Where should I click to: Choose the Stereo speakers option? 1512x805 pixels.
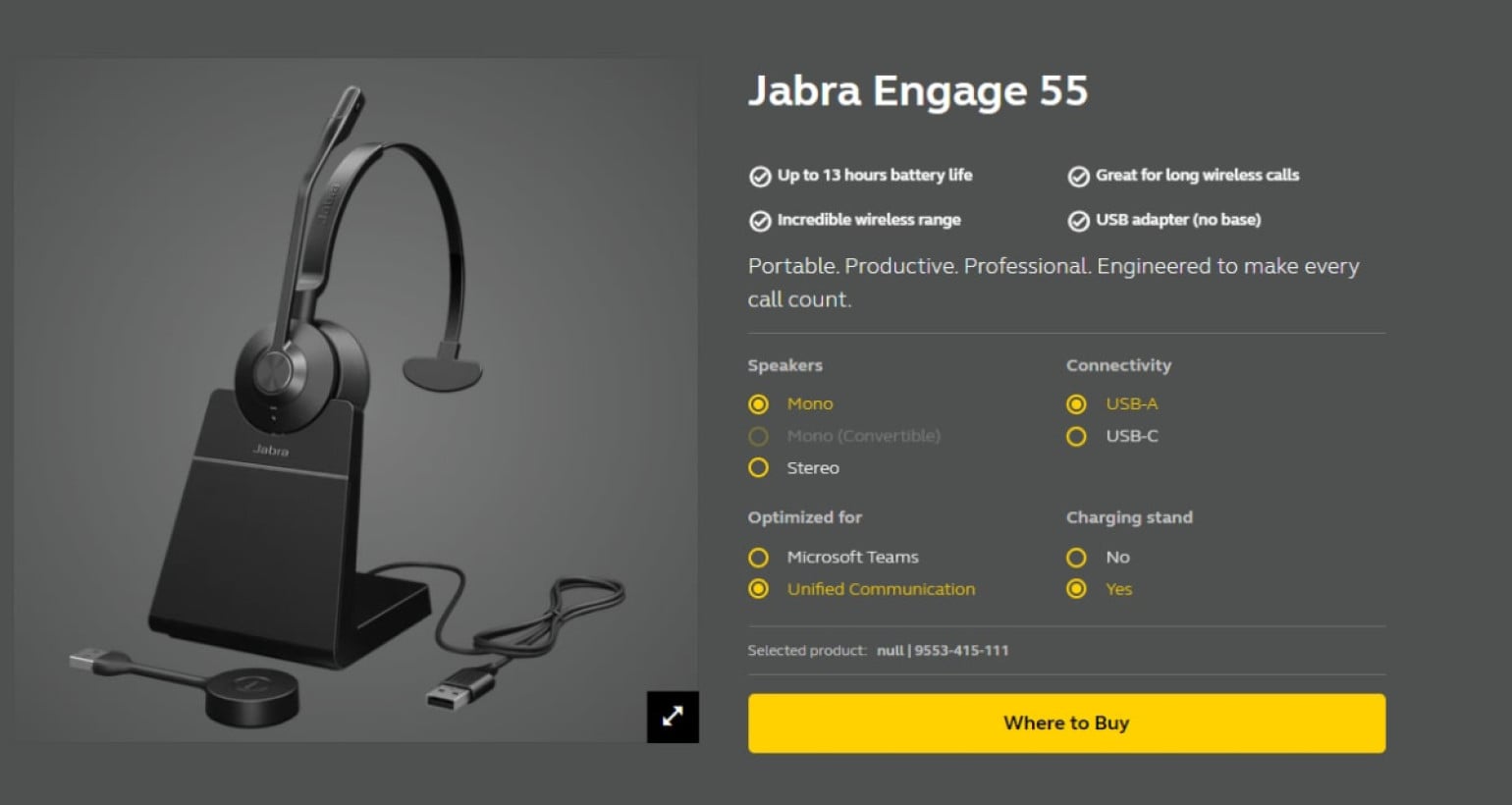[x=758, y=468]
